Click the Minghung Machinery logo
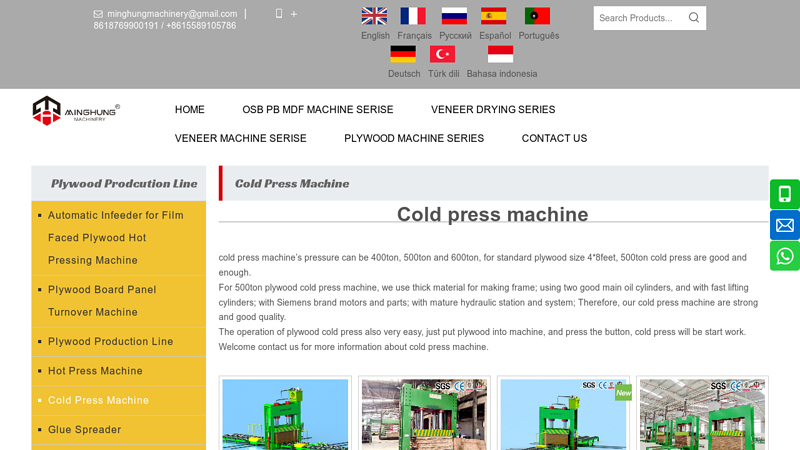 (x=76, y=111)
